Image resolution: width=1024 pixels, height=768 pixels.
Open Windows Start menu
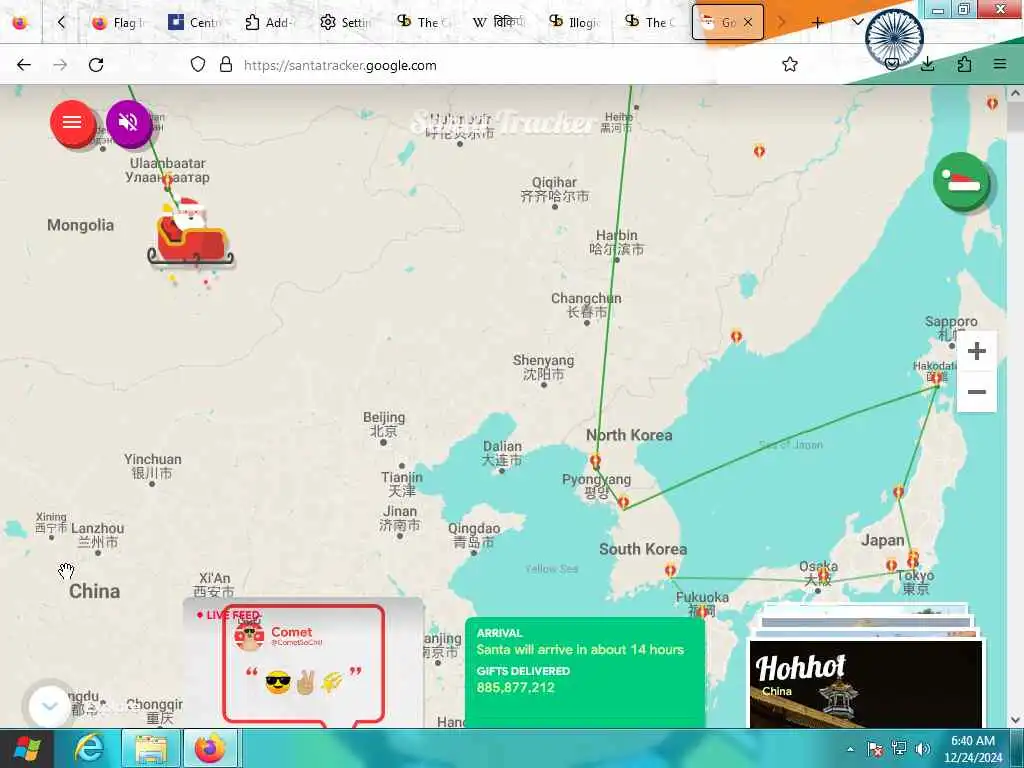pos(26,748)
